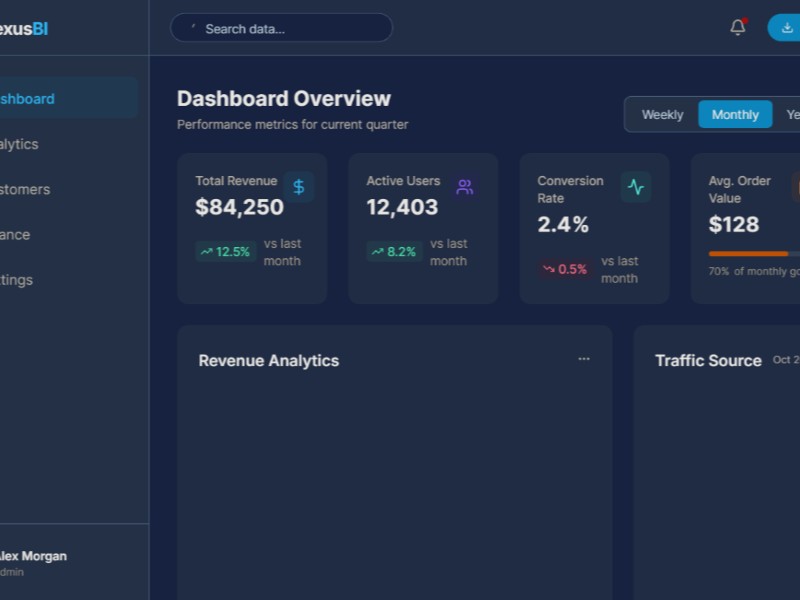Image resolution: width=800 pixels, height=600 pixels.
Task: Click the dollar icon on Total Revenue
Action: (298, 187)
